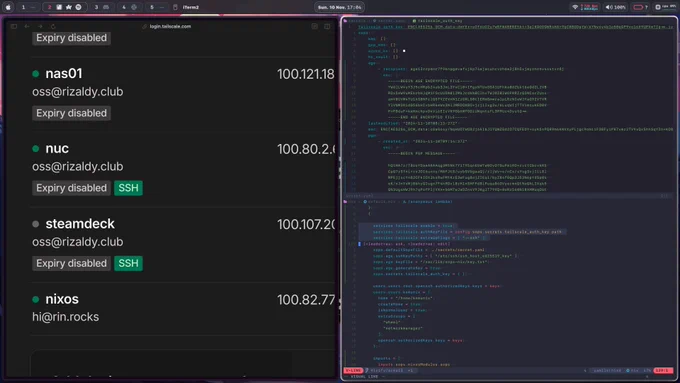680x383 pixels.
Task: Toggle the browser sidebar icon
Action: click(x=14, y=26)
